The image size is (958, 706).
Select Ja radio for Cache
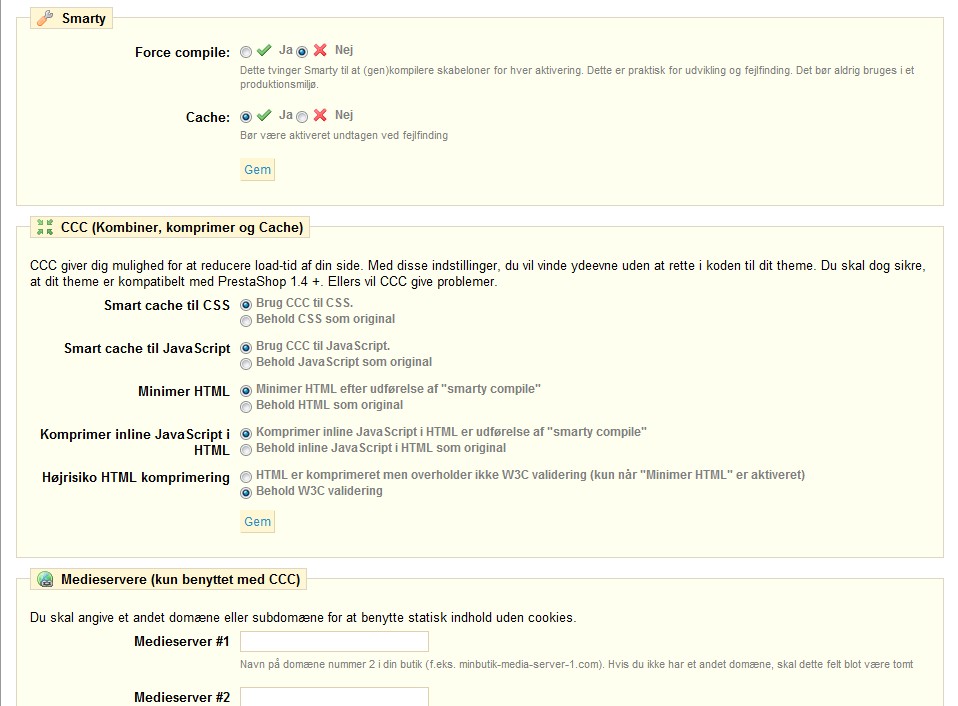pos(246,117)
